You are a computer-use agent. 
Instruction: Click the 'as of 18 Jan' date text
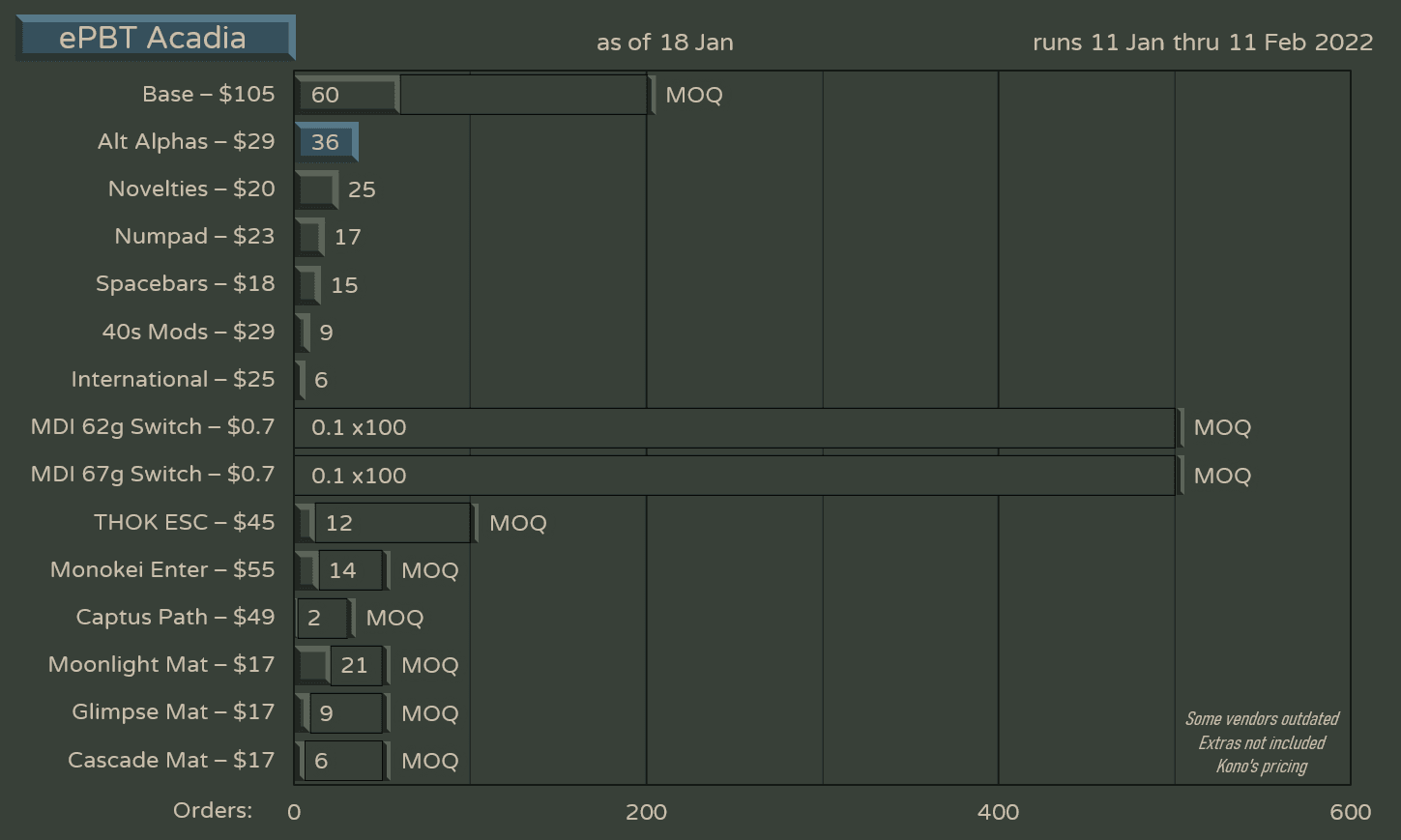(664, 43)
